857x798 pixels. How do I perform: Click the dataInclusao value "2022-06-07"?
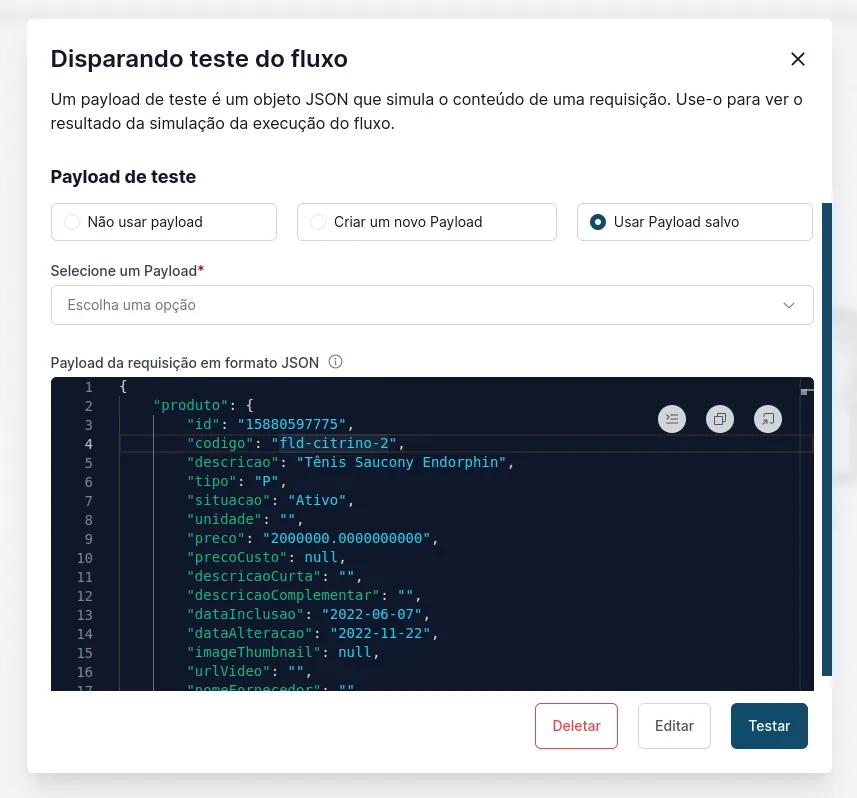click(x=372, y=614)
